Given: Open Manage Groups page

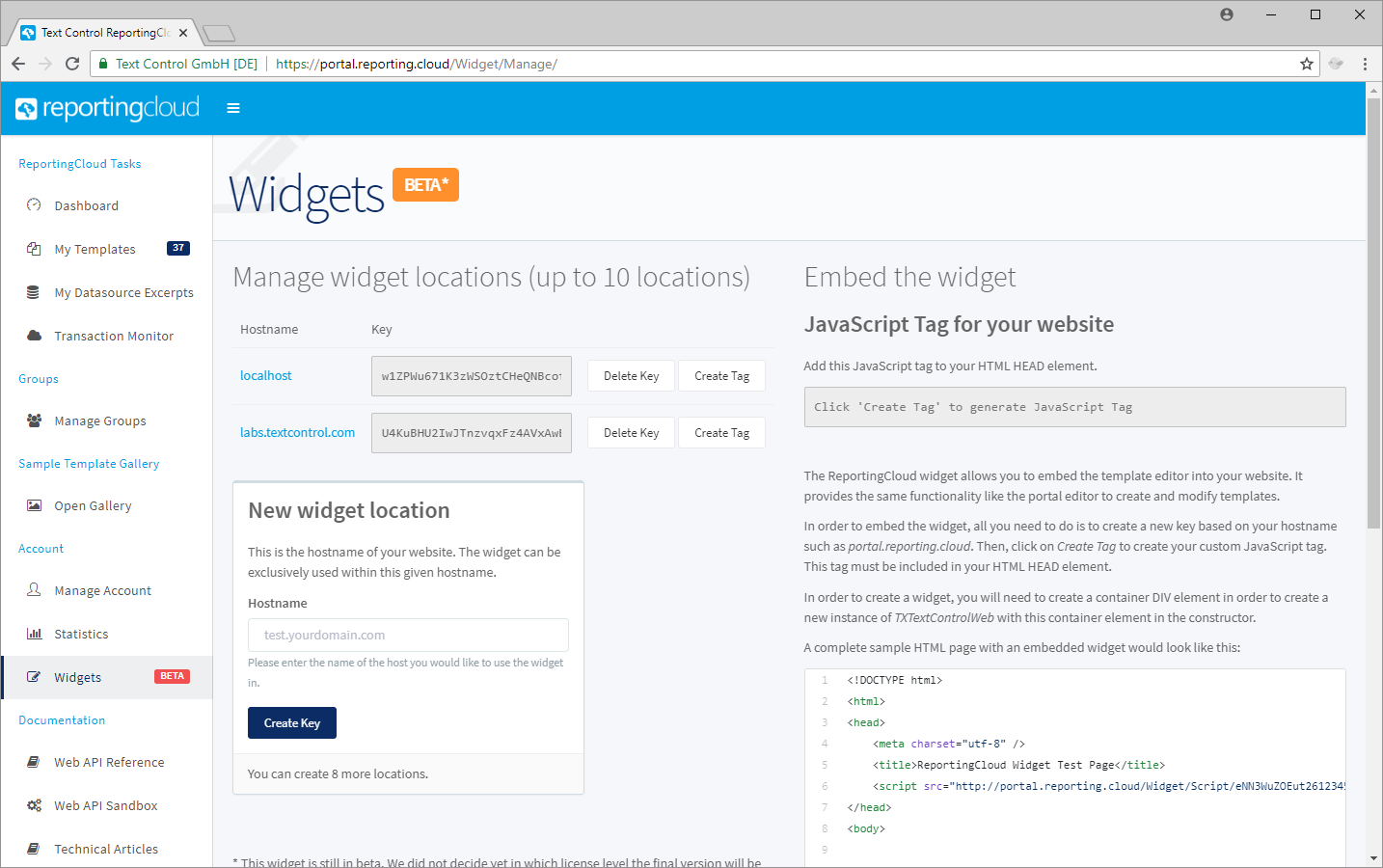Looking at the screenshot, I should 100,420.
